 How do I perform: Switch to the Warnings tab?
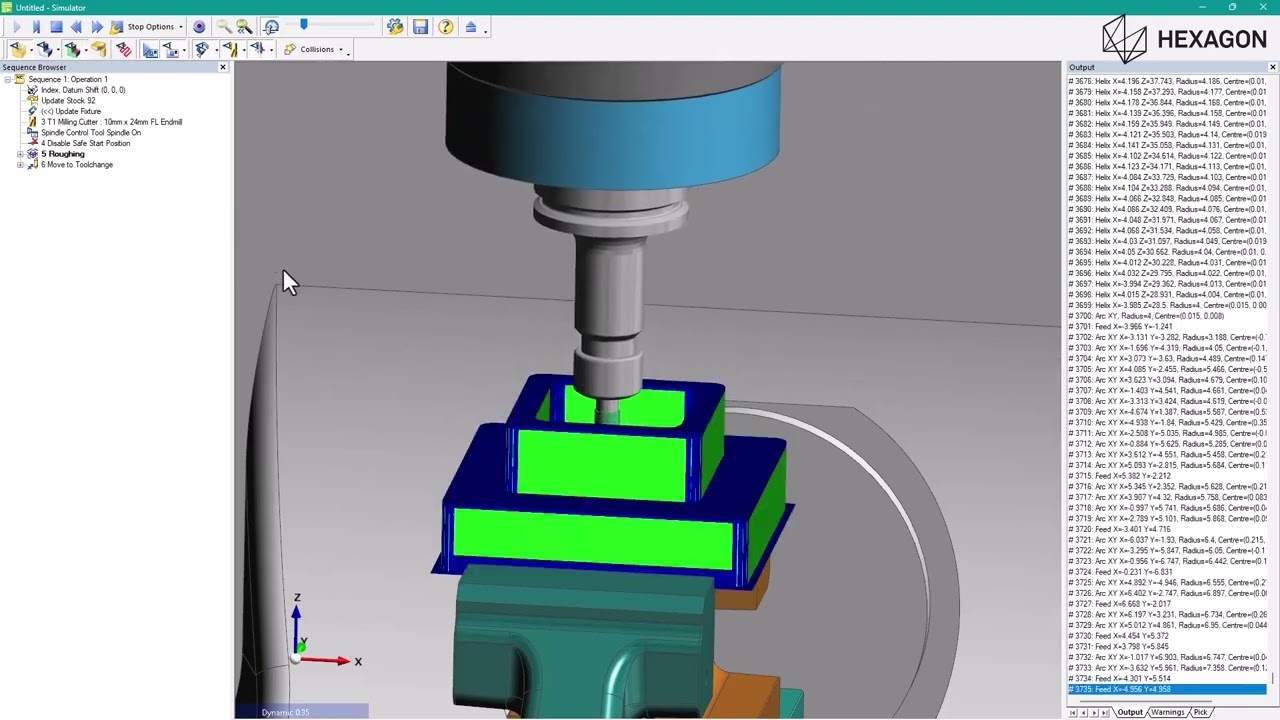pos(1167,712)
